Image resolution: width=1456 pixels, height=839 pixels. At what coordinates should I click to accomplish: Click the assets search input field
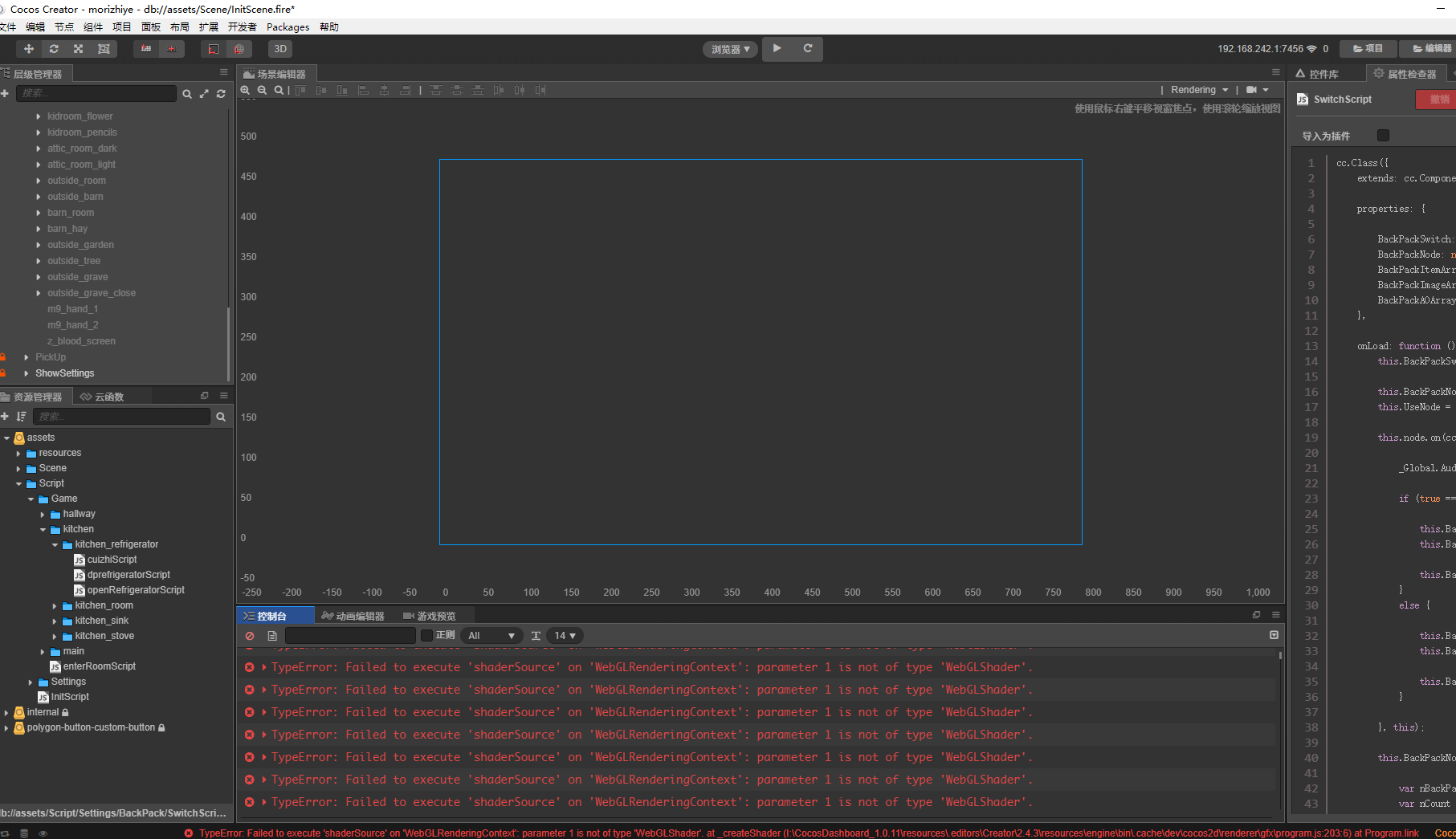pos(121,417)
